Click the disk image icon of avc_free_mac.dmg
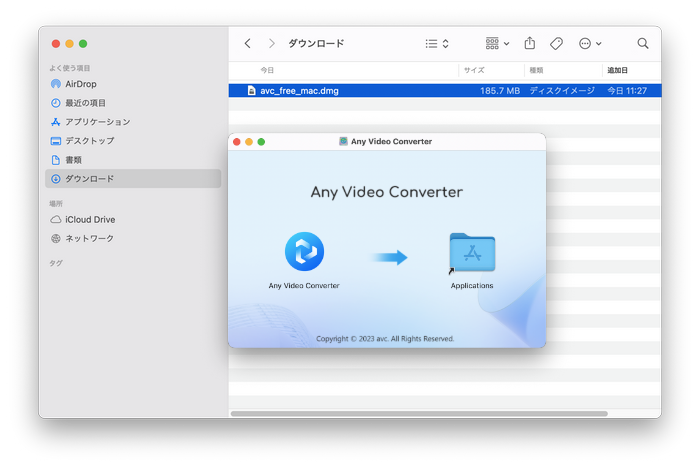The image size is (700, 469). coord(251,91)
